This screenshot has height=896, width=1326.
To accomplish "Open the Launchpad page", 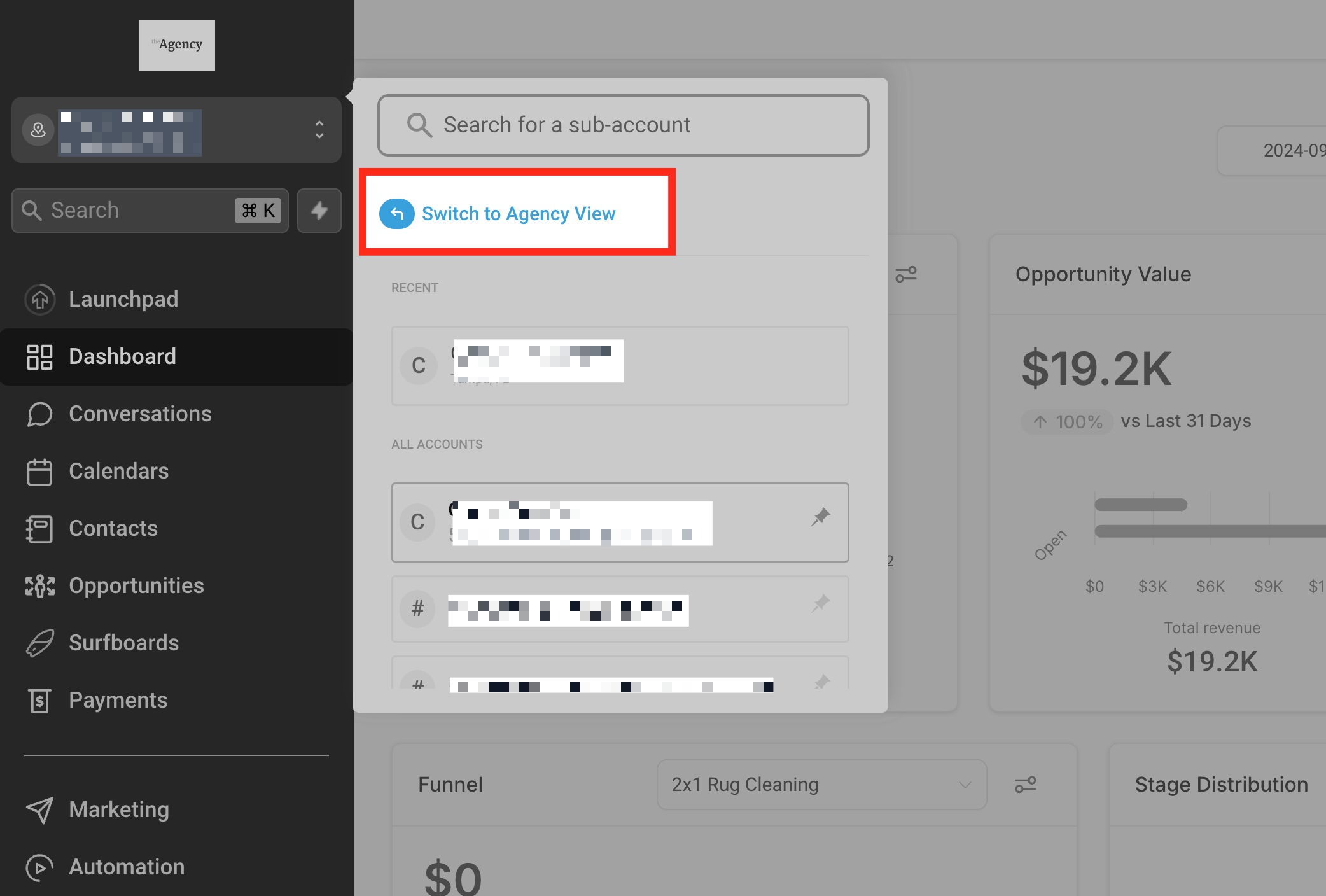I will [x=123, y=299].
